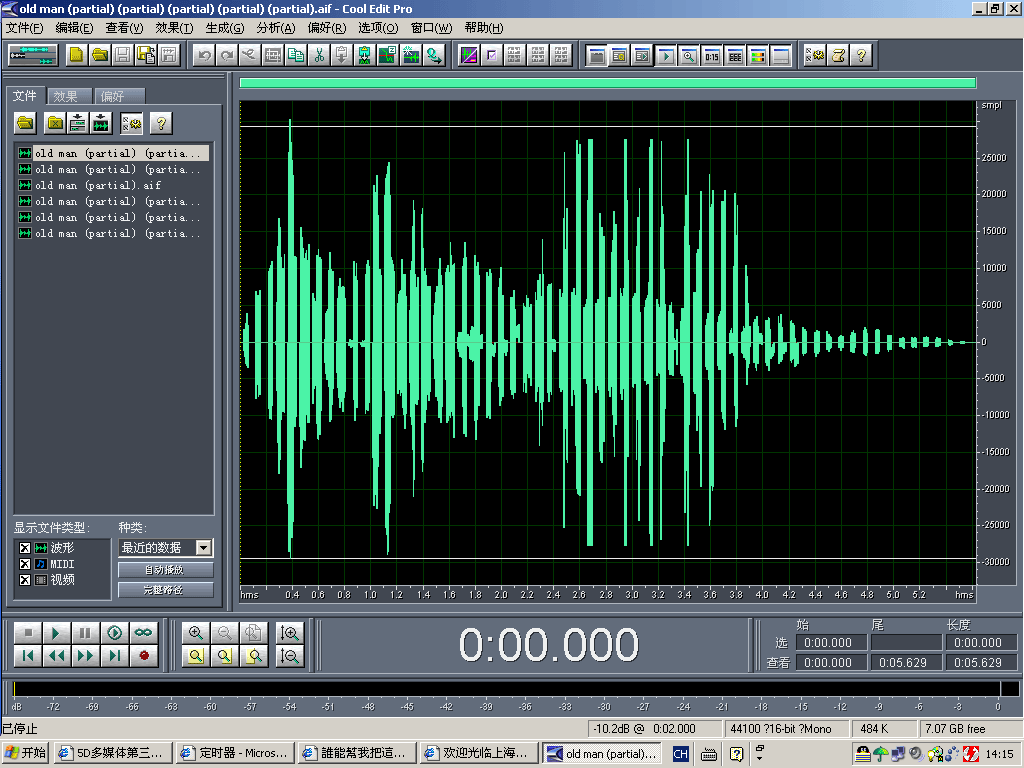Pause playback with the pause button
1024x768 pixels.
pyautogui.click(x=86, y=632)
